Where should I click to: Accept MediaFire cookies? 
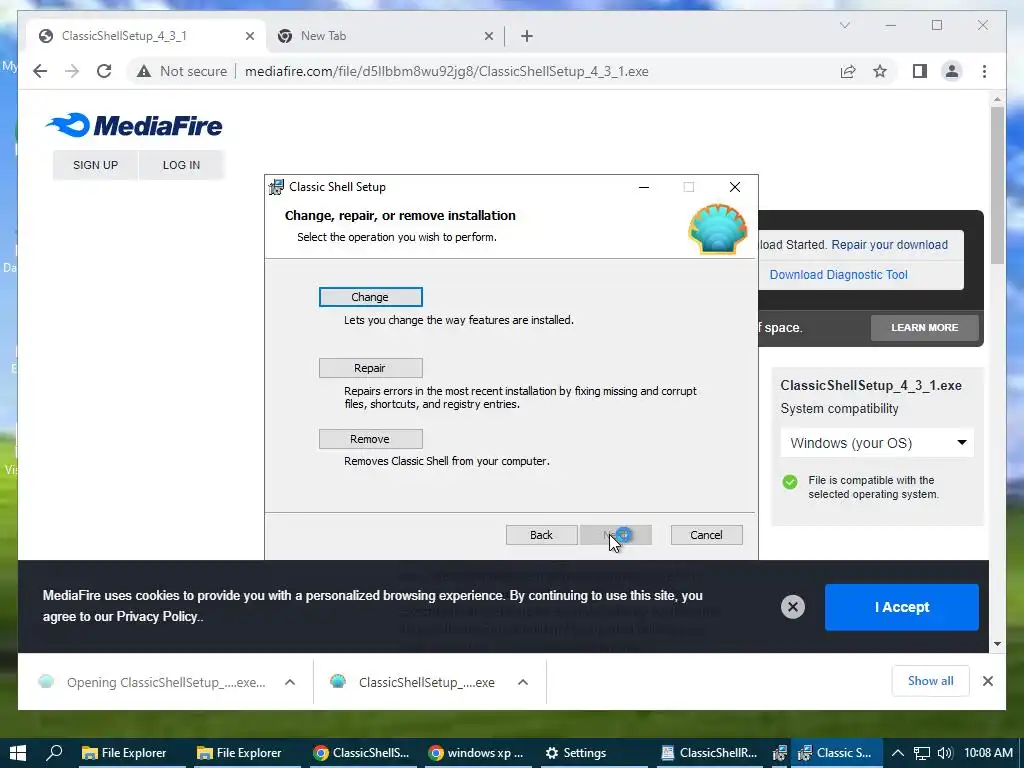pyautogui.click(x=901, y=607)
